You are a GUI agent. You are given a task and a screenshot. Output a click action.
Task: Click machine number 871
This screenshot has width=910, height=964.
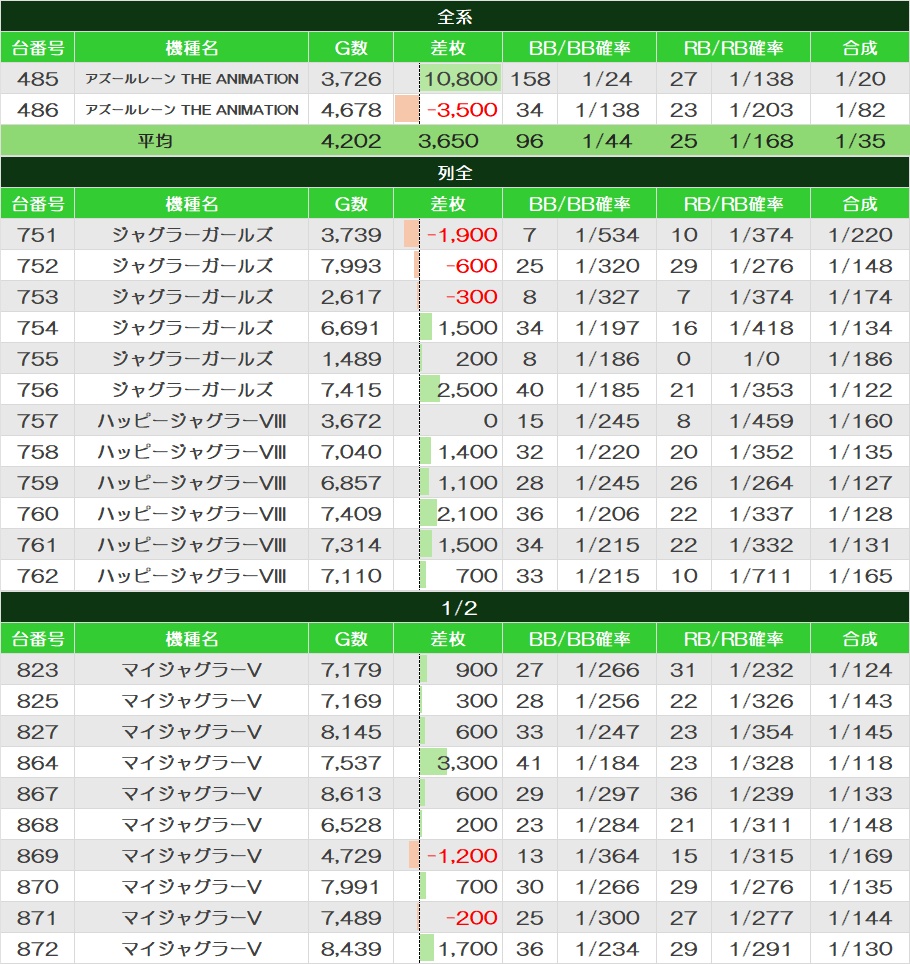click(38, 917)
